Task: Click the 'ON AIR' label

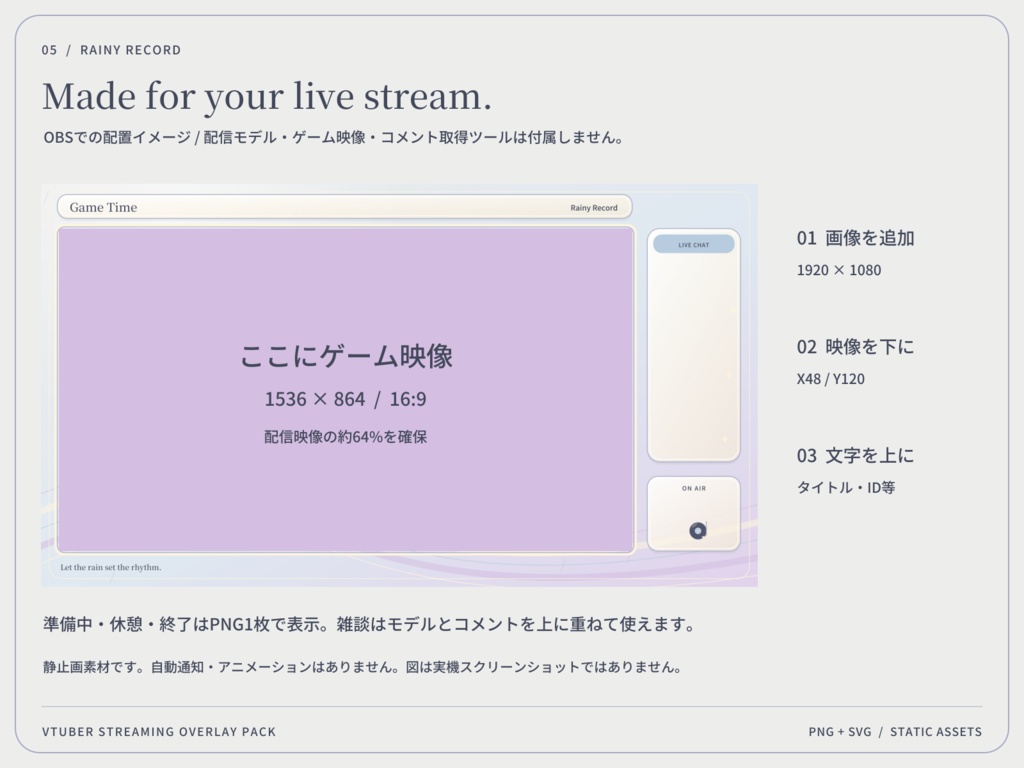Action: click(694, 488)
